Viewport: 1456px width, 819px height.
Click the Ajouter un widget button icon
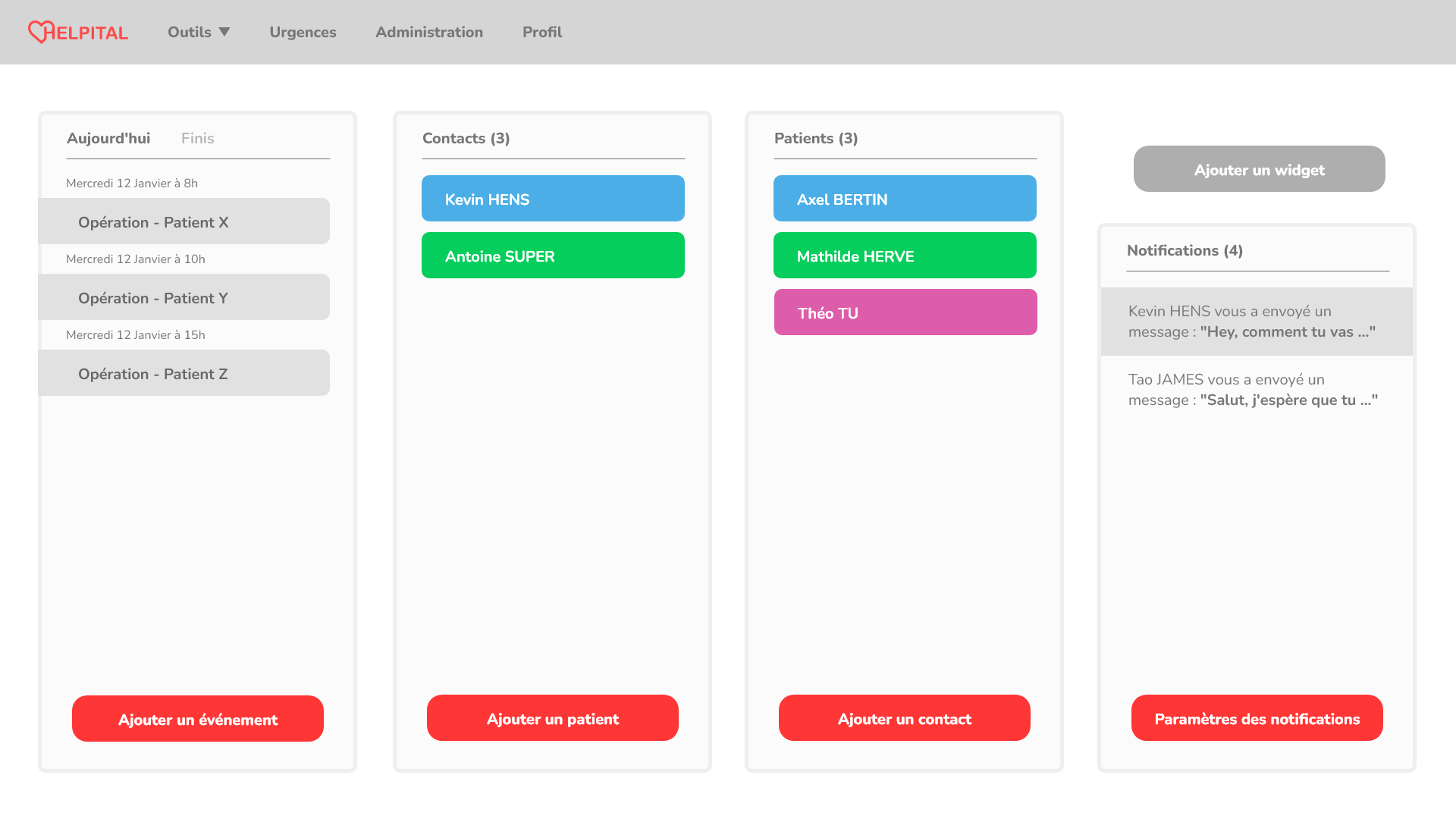pyautogui.click(x=1259, y=169)
